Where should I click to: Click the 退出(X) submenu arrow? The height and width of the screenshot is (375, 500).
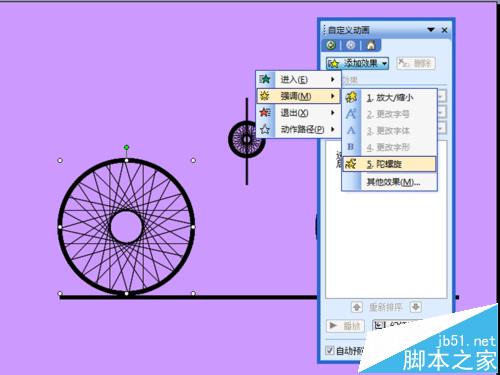pos(332,113)
